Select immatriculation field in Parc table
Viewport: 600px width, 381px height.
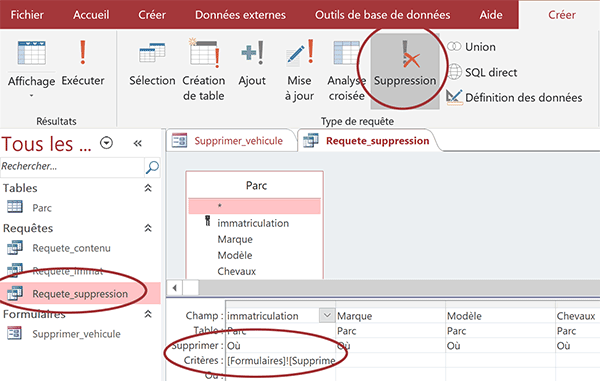[253, 223]
